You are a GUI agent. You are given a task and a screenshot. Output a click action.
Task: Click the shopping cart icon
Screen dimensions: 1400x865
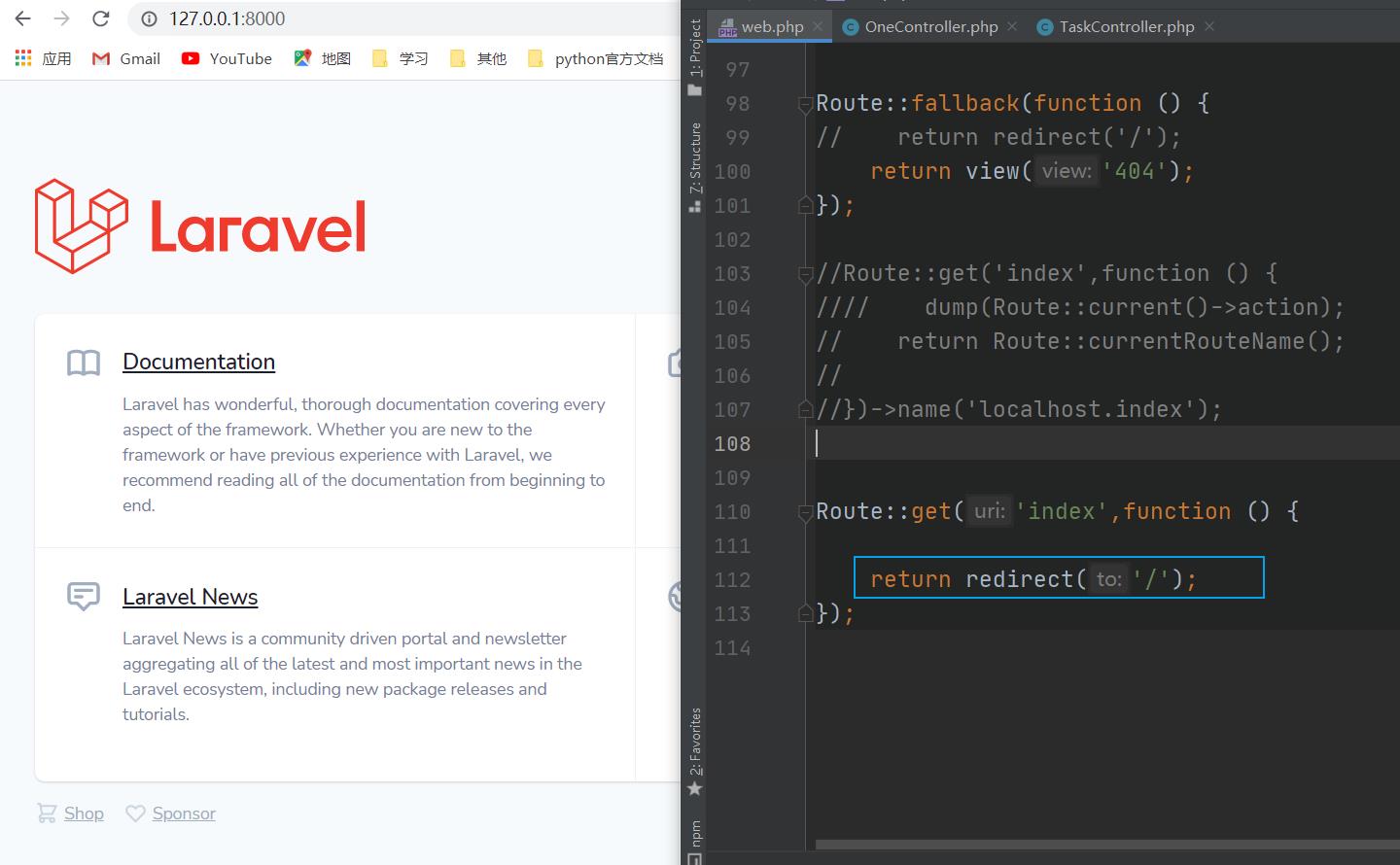pyautogui.click(x=47, y=813)
